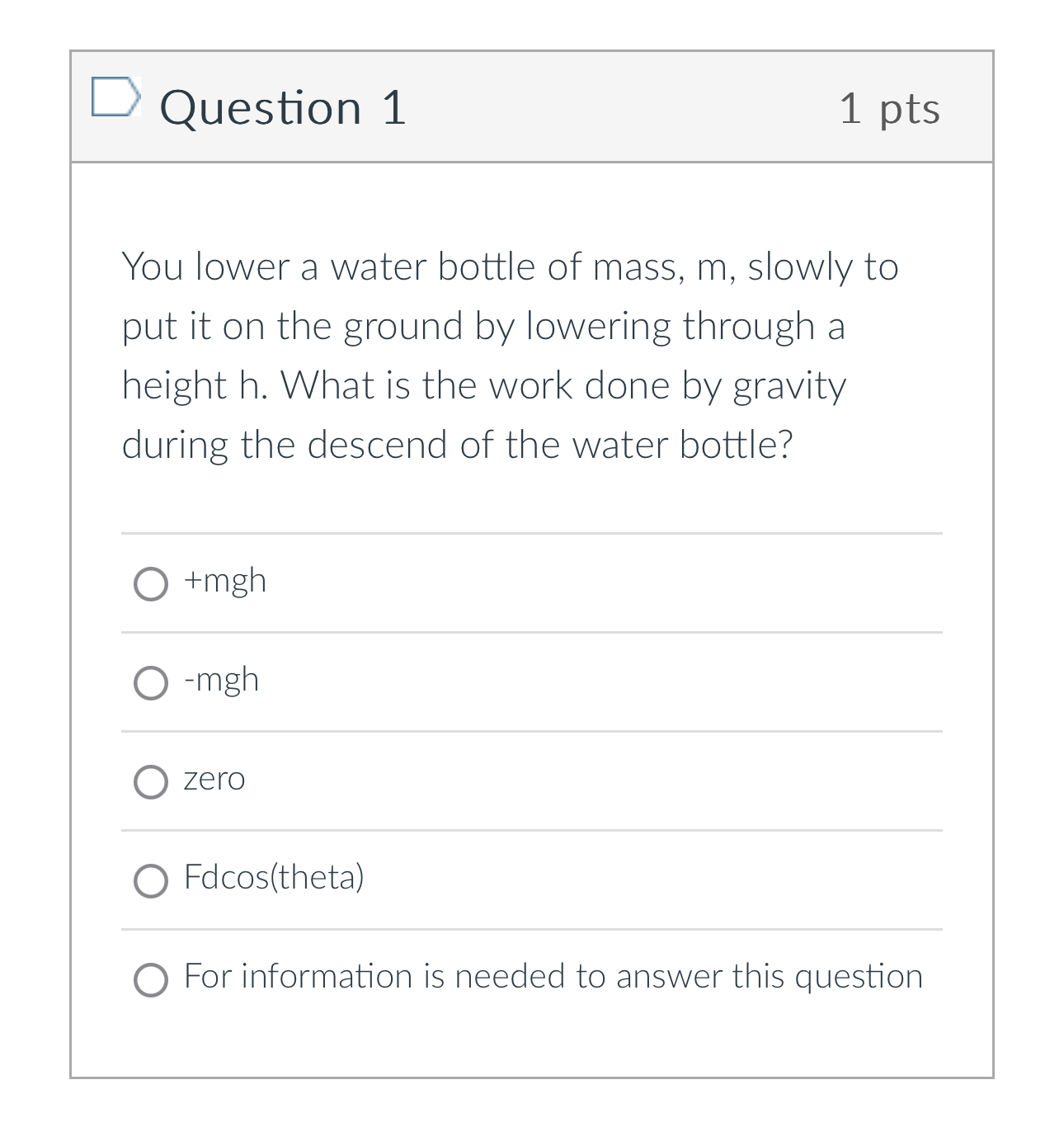Viewport: 1064px width, 1127px height.
Task: Click the empty radio circle next to +mgh
Action: (x=152, y=584)
